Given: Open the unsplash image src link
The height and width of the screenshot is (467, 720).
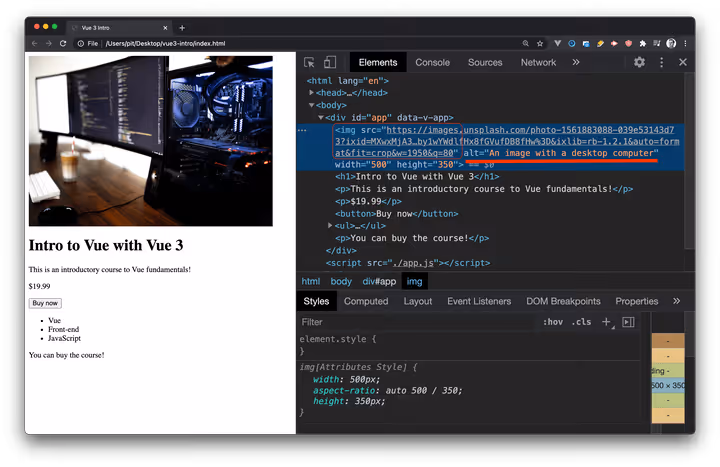Looking at the screenshot, I should (x=507, y=141).
